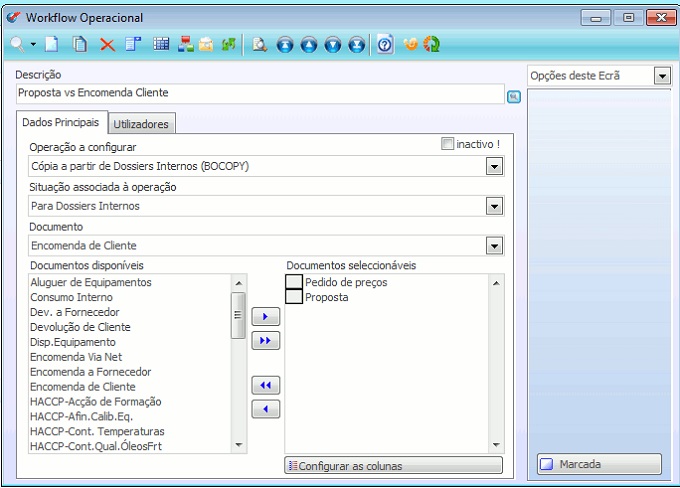Go to next record down arrow icon
Screen dimensions: 680x488
pos(333,45)
